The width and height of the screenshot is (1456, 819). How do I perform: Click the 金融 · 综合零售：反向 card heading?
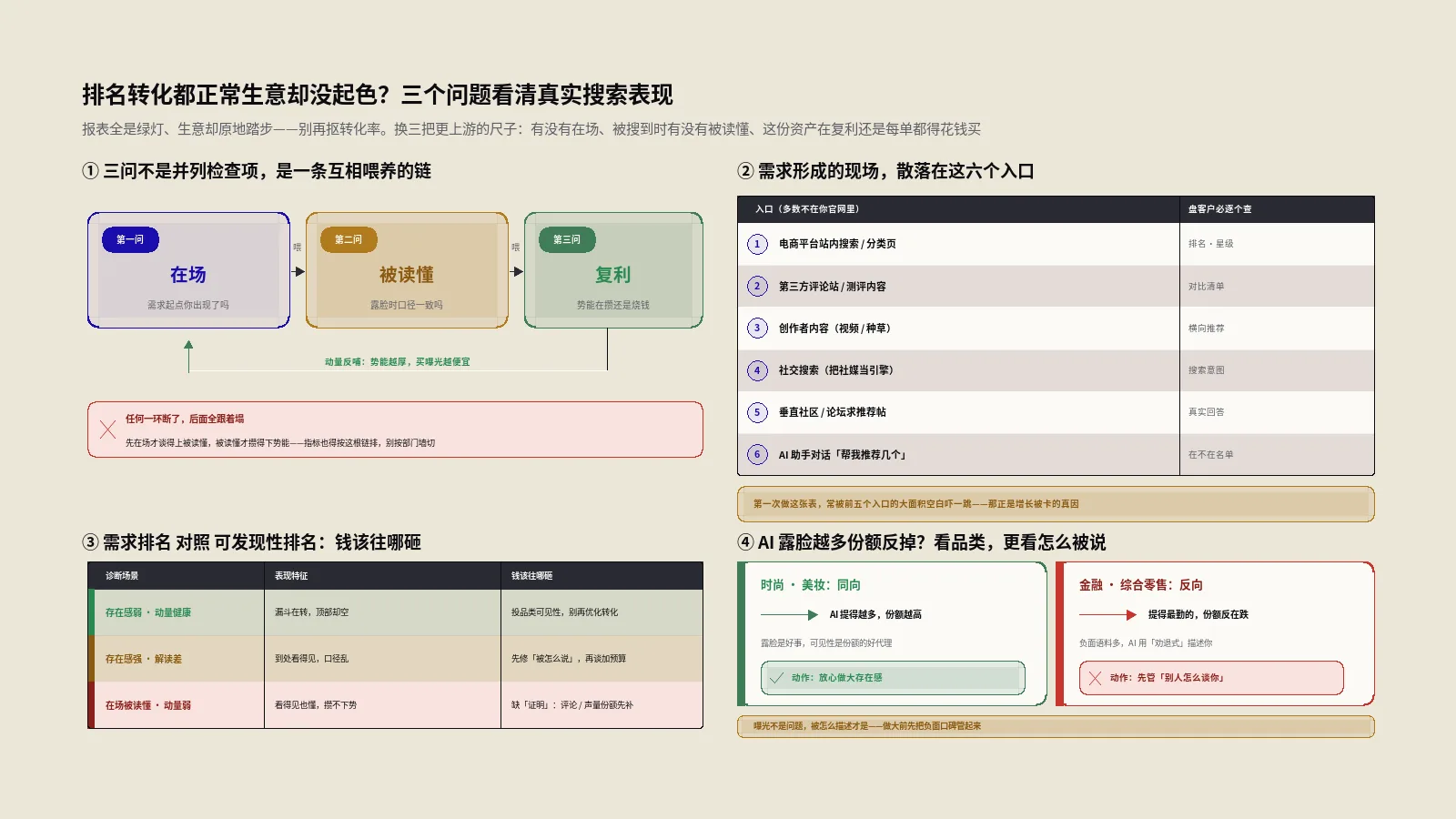1141,585
